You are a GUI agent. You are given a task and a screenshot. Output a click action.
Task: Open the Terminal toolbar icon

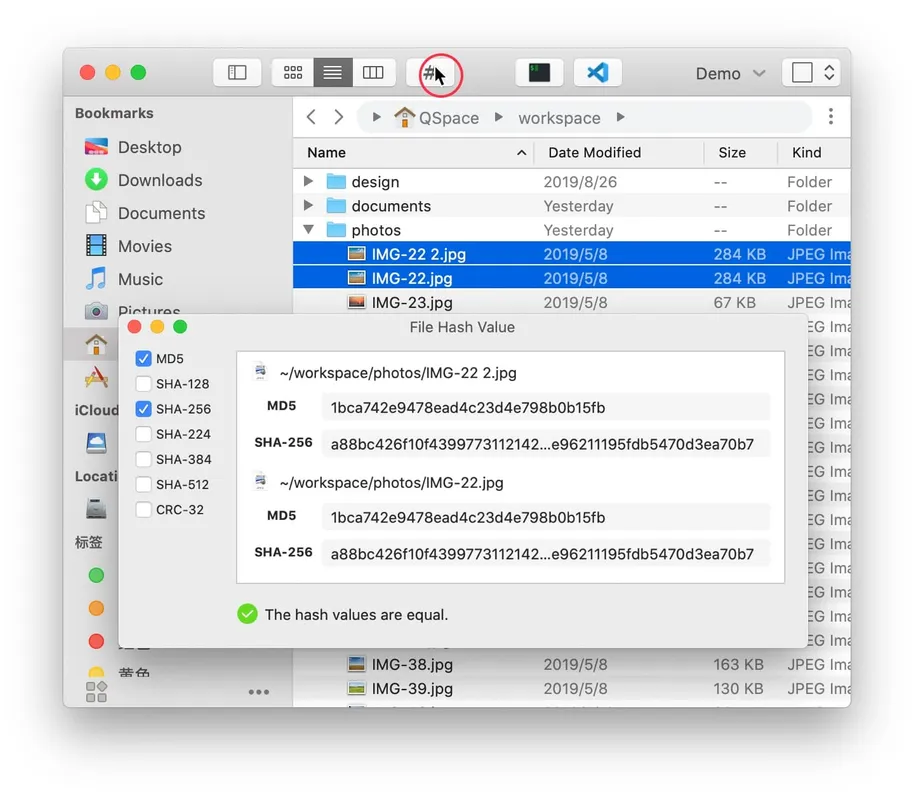pyautogui.click(x=539, y=73)
